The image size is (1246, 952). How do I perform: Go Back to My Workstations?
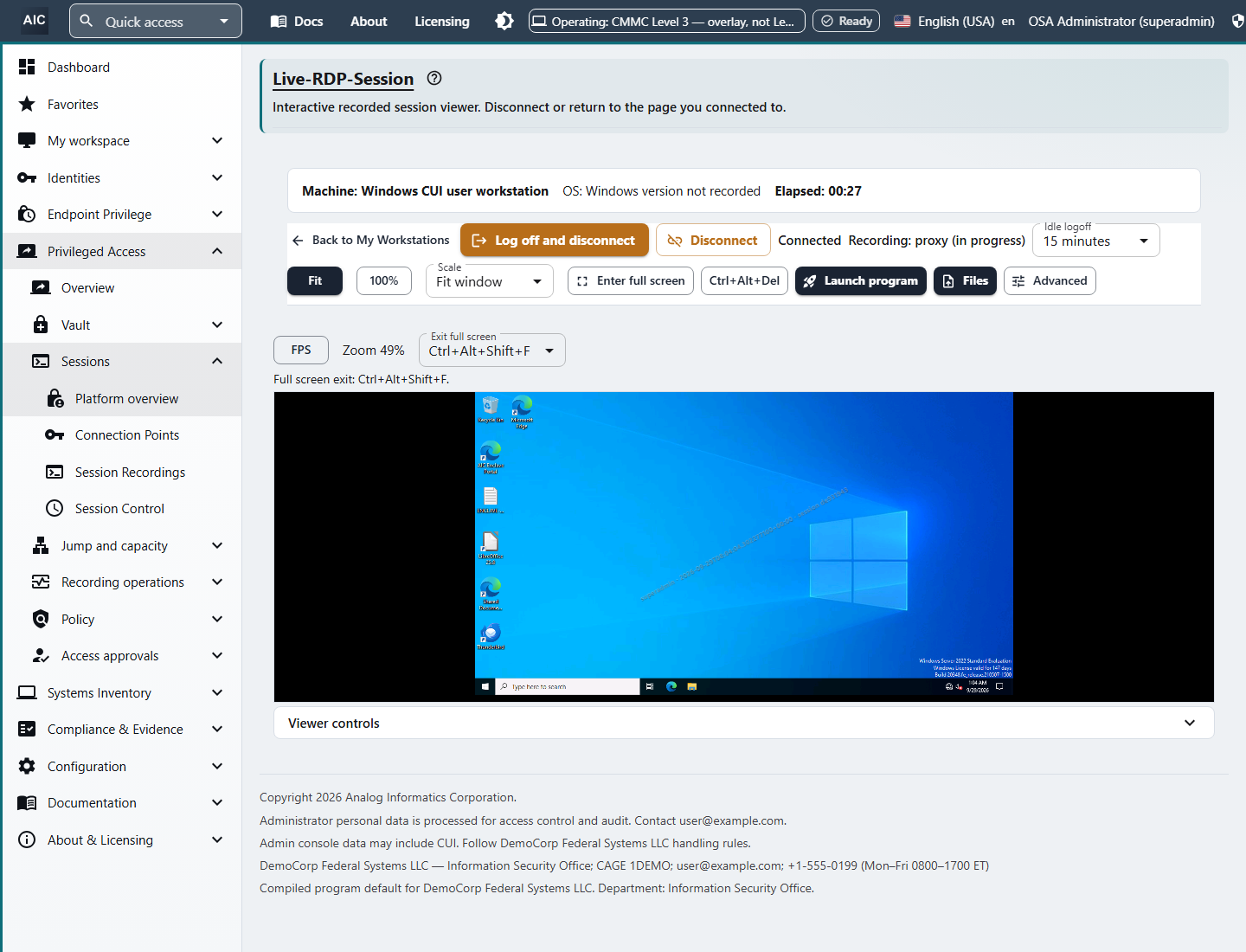tap(370, 240)
